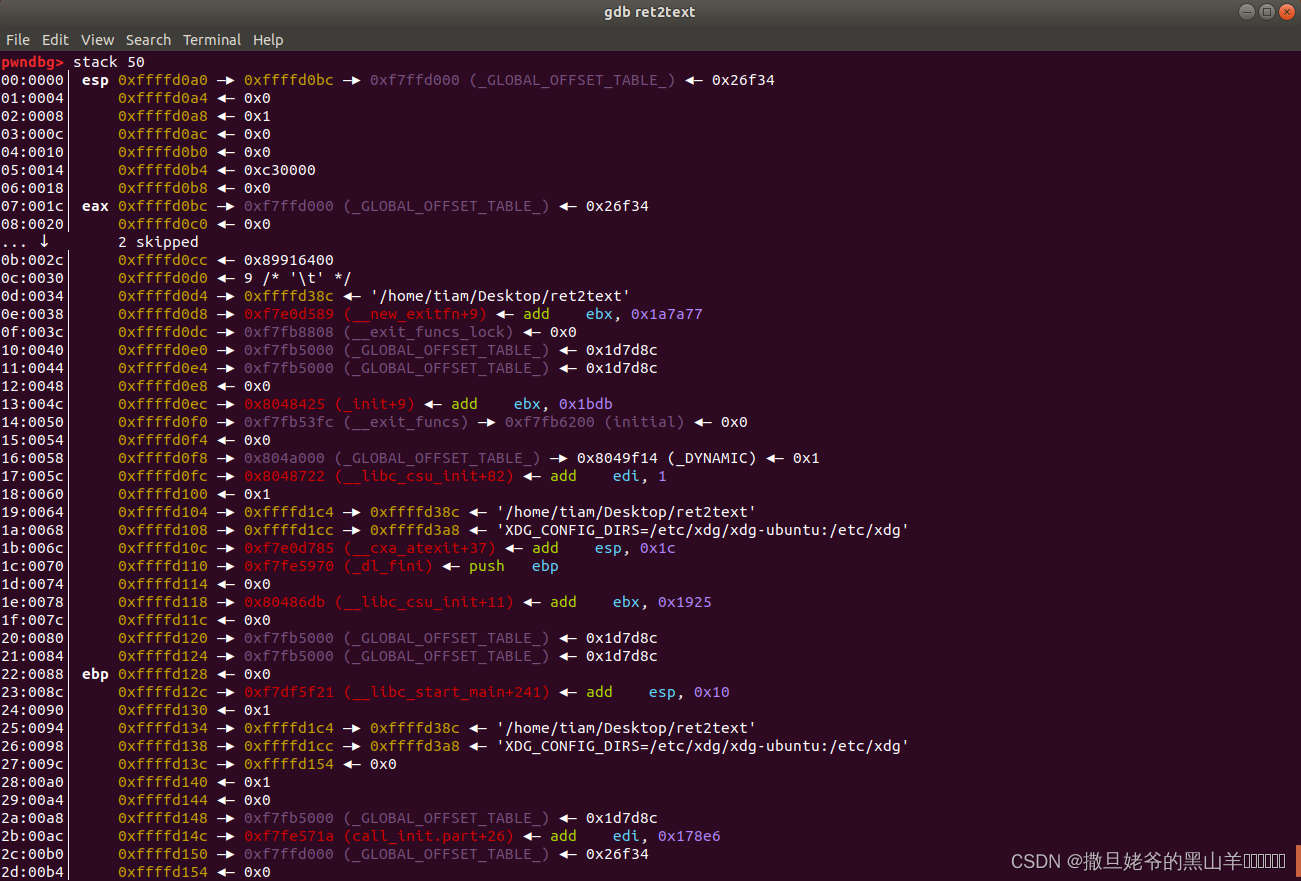
Task: Click row label 2d:00b4
Action: coord(32,872)
